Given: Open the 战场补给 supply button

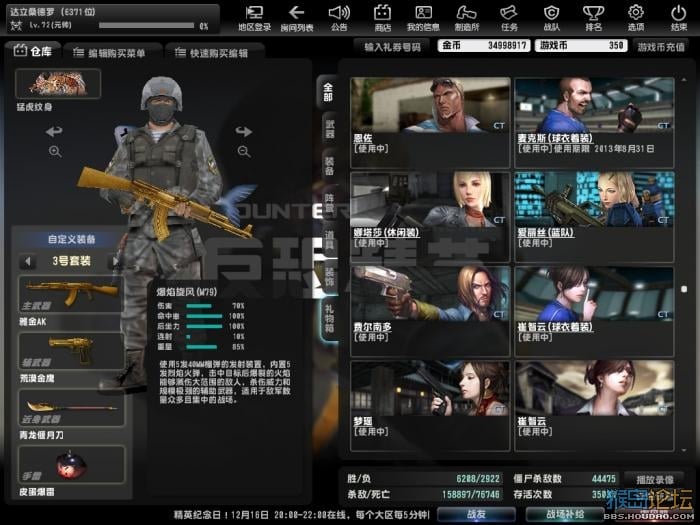Looking at the screenshot, I should [x=565, y=514].
